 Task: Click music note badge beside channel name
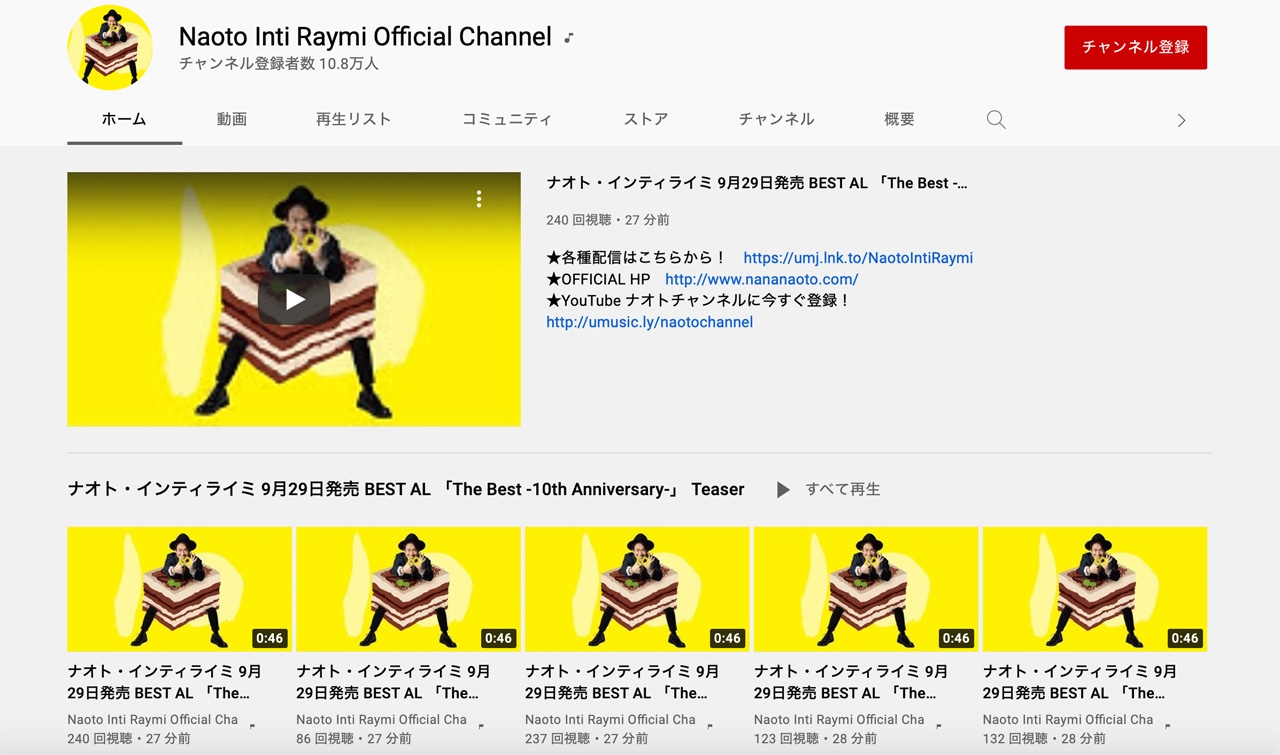[569, 38]
